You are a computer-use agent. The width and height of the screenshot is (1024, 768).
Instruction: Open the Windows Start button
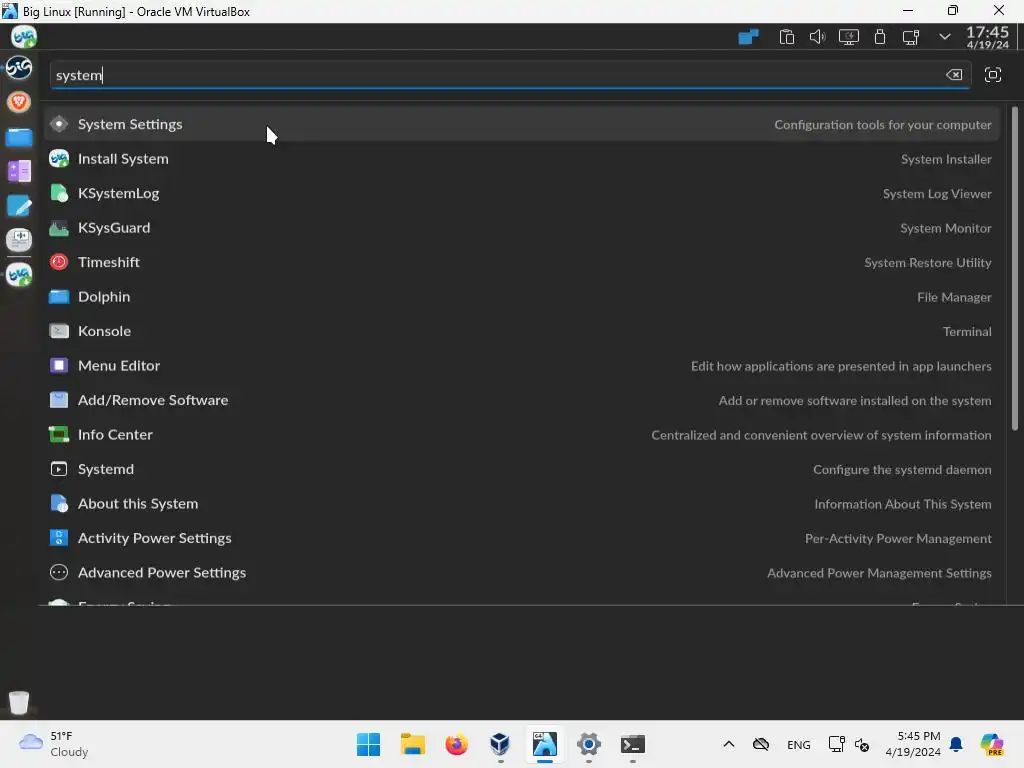pos(368,744)
